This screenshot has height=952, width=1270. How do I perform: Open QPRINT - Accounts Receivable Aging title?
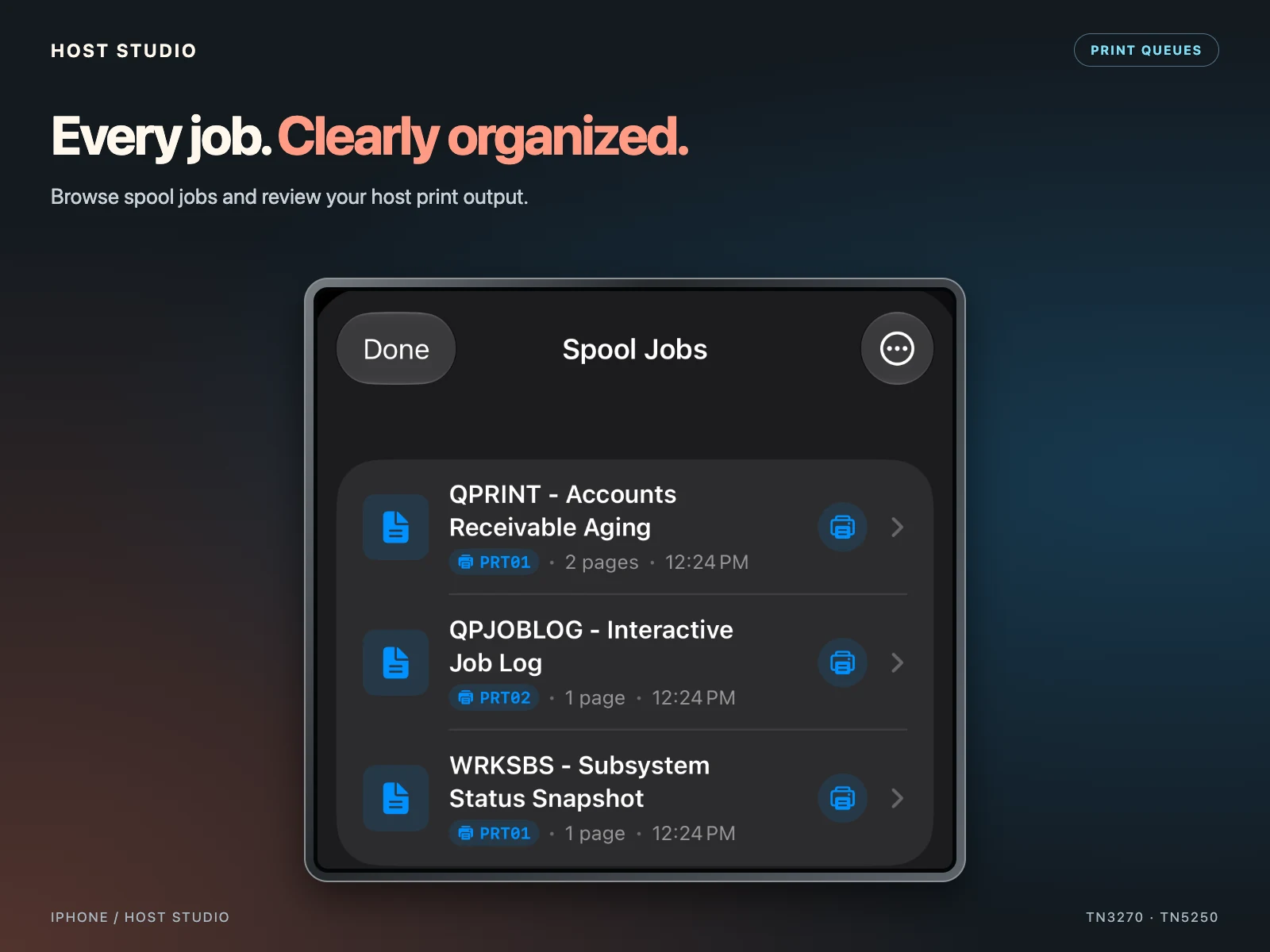[563, 511]
